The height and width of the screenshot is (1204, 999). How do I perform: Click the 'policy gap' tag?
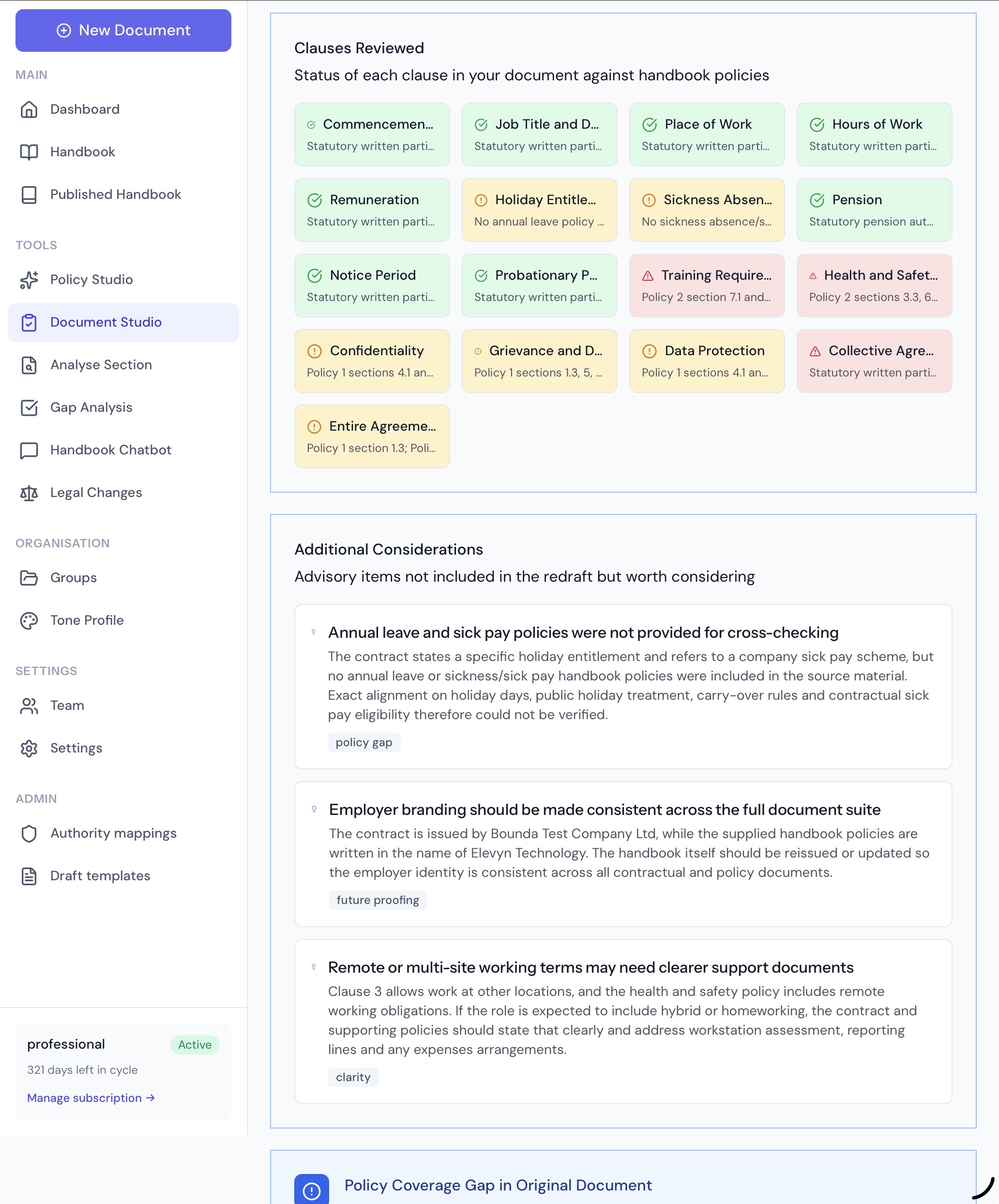click(x=363, y=742)
